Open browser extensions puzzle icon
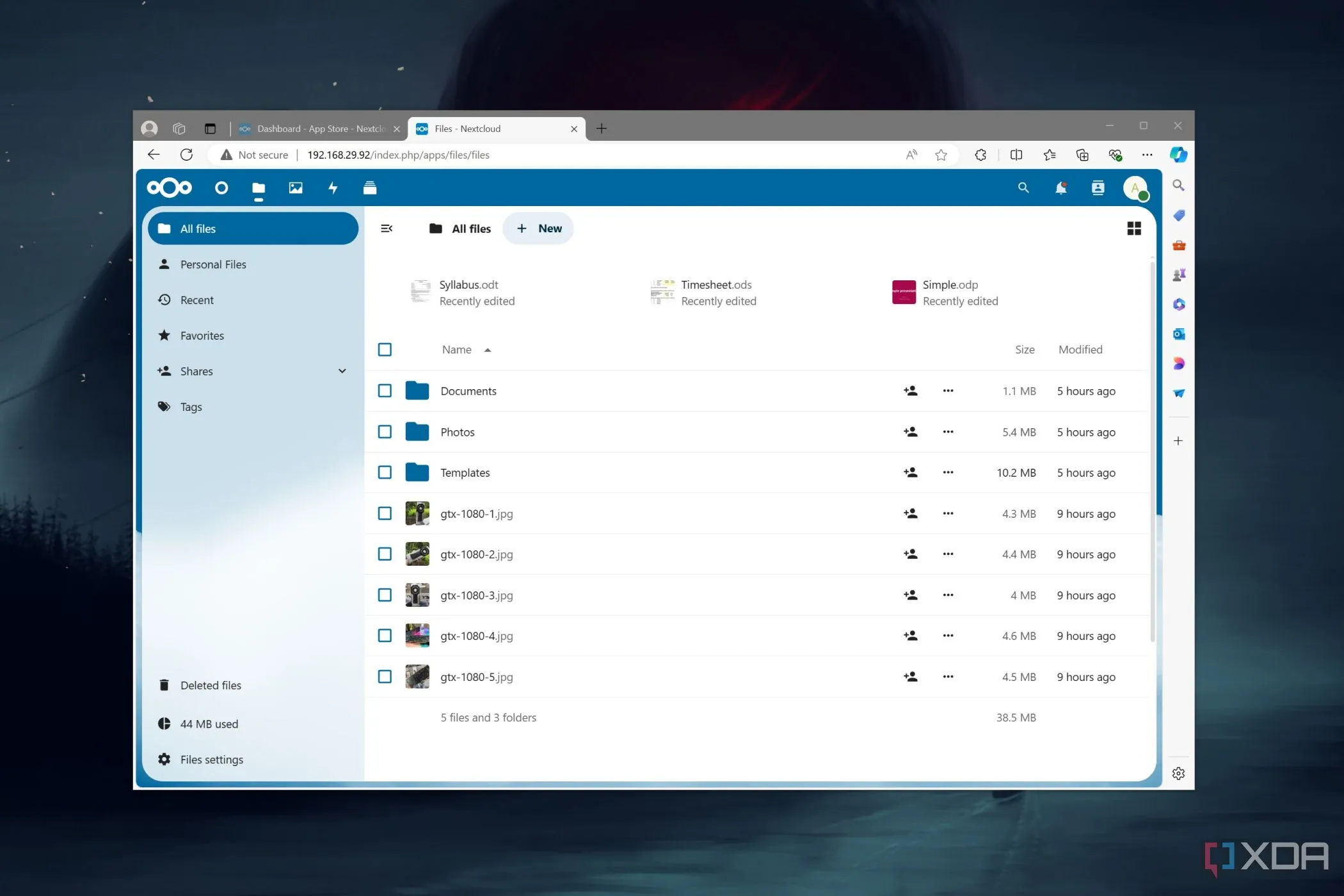The width and height of the screenshot is (1344, 896). [x=980, y=155]
